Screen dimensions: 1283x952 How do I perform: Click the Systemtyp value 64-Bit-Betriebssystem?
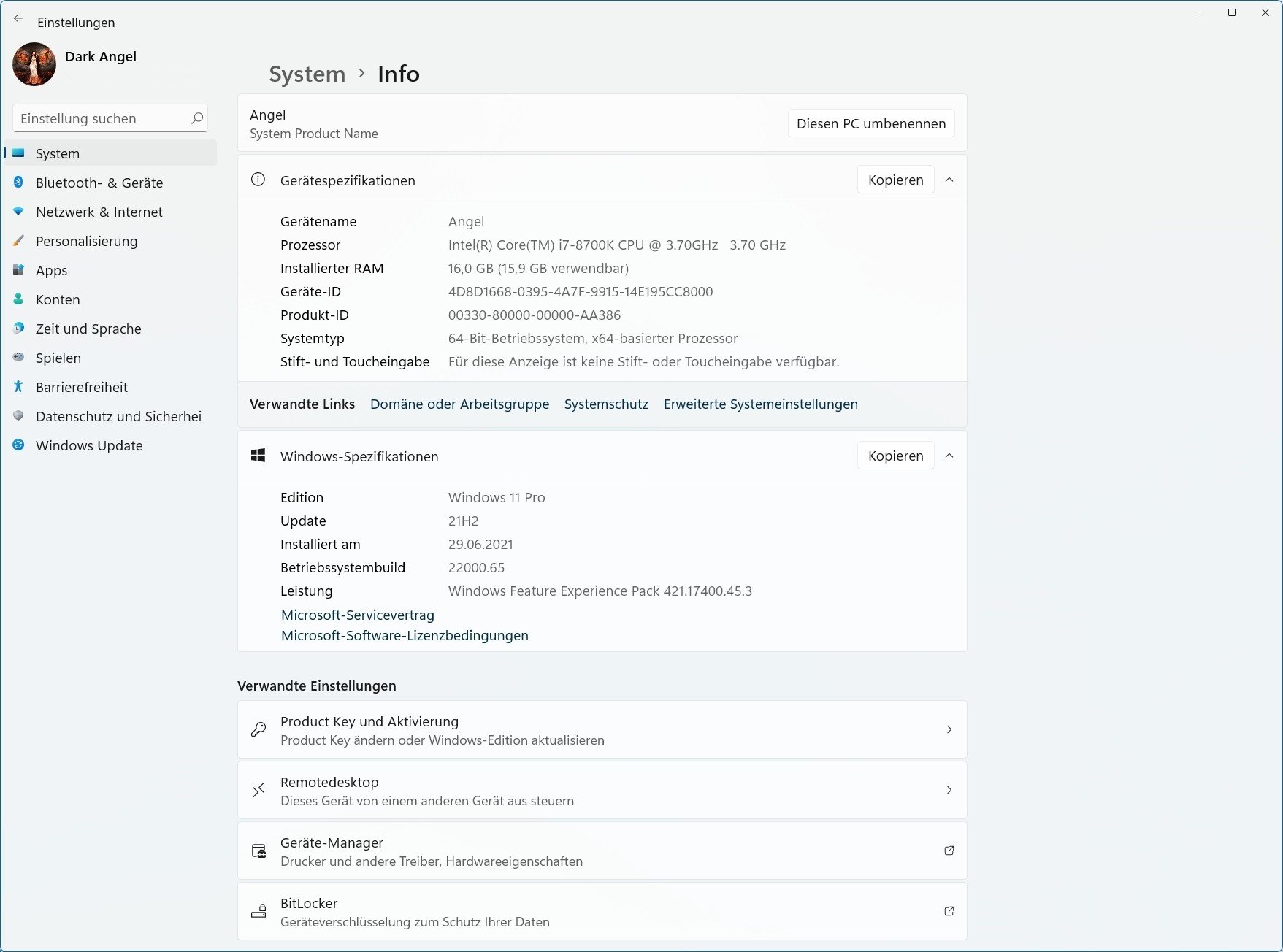(593, 338)
